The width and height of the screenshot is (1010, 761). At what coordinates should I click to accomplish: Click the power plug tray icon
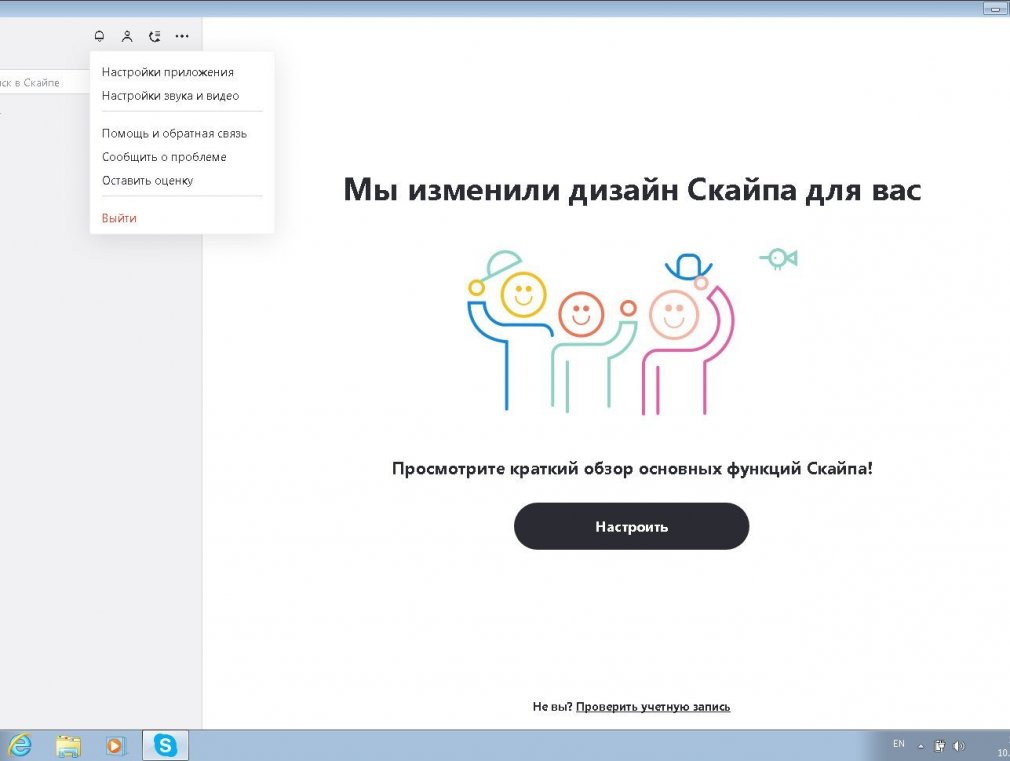941,745
